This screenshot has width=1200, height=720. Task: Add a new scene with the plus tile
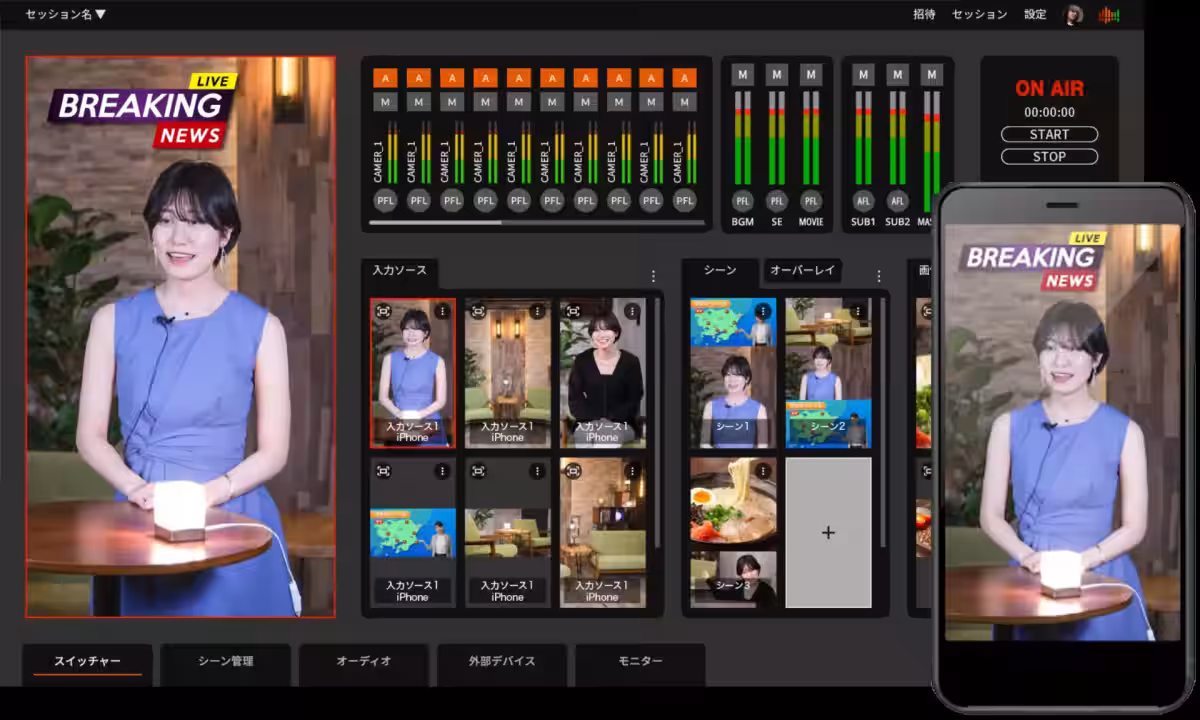click(x=828, y=533)
